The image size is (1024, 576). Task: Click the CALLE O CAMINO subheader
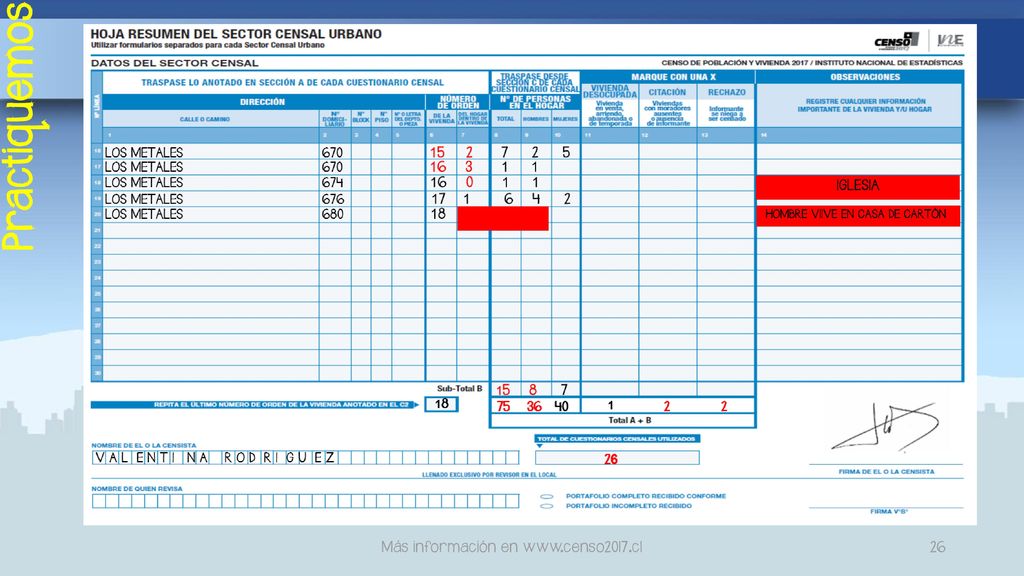pyautogui.click(x=204, y=120)
